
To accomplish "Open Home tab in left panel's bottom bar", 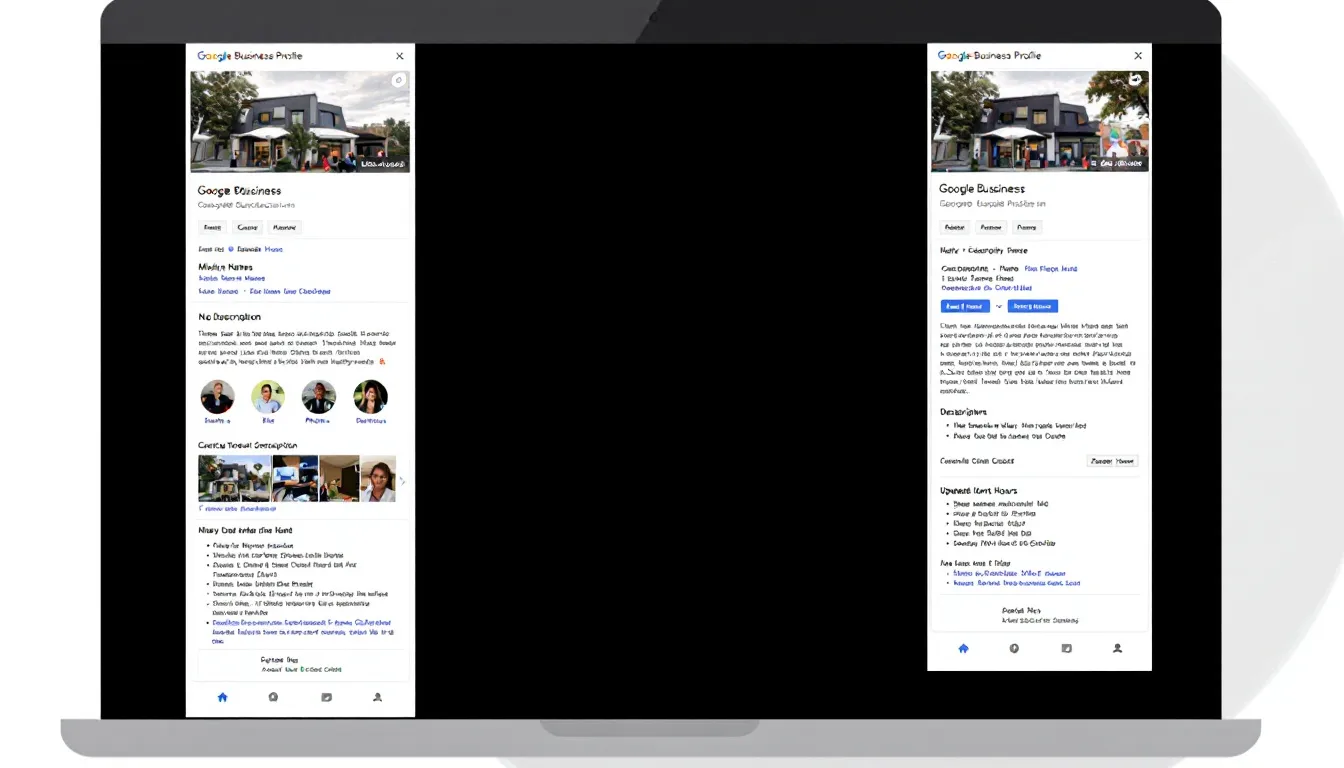I will [x=222, y=697].
